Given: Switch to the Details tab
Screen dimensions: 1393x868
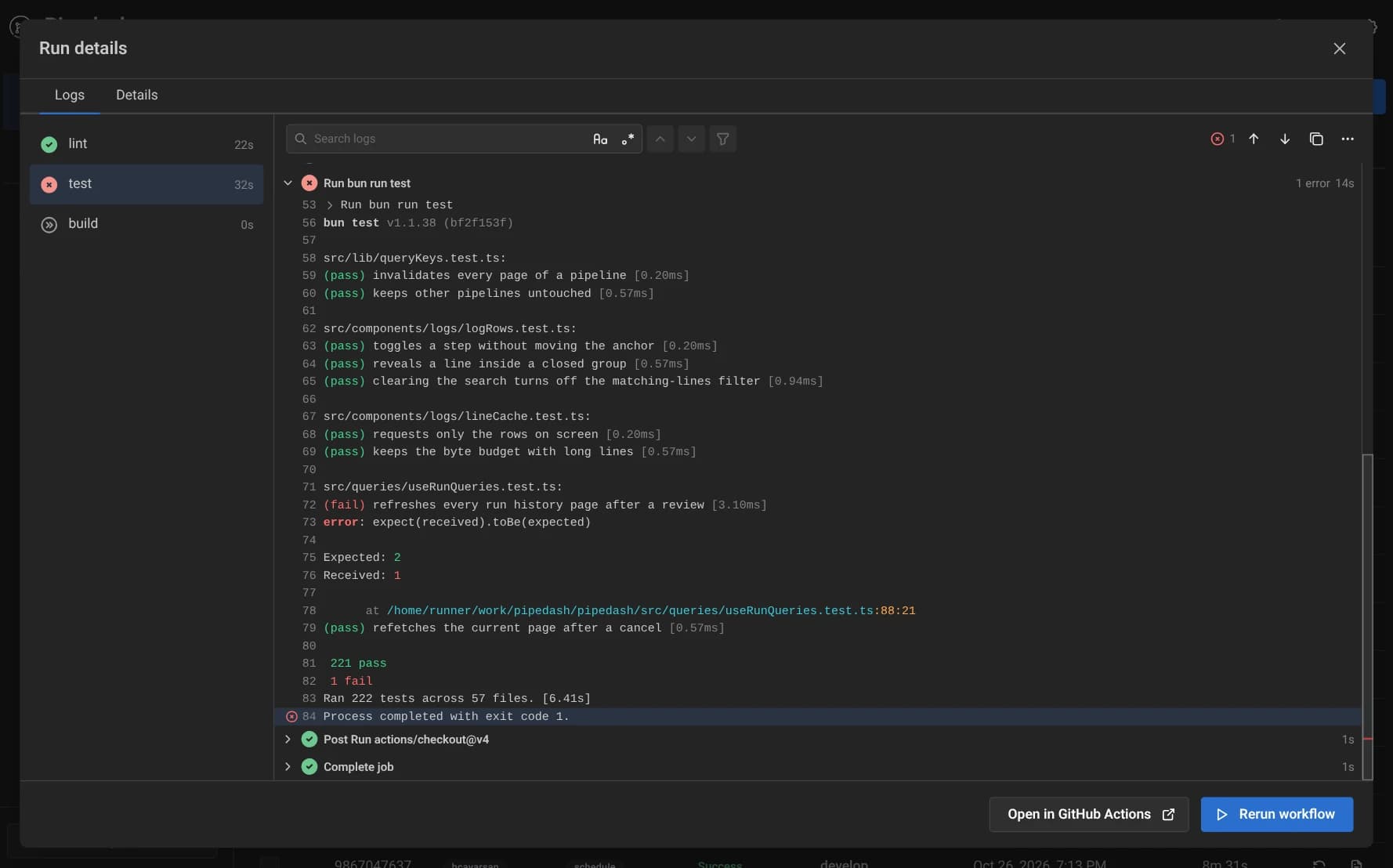Looking at the screenshot, I should pyautogui.click(x=137, y=95).
